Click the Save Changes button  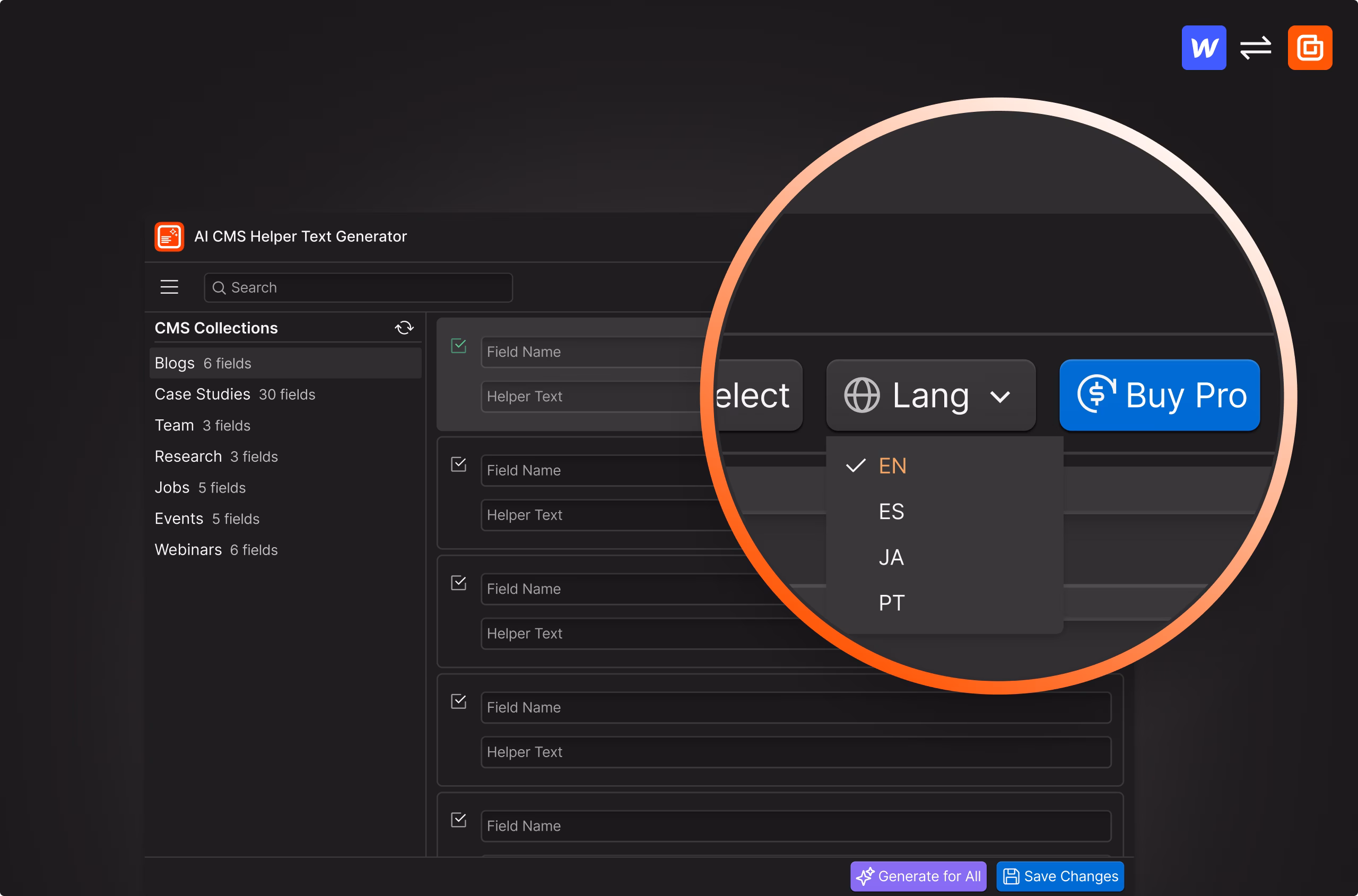1060,876
